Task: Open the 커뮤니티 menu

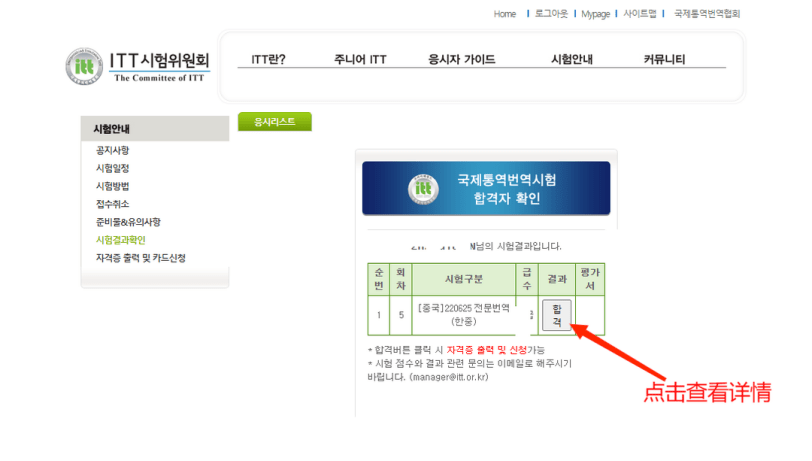Action: 664,59
